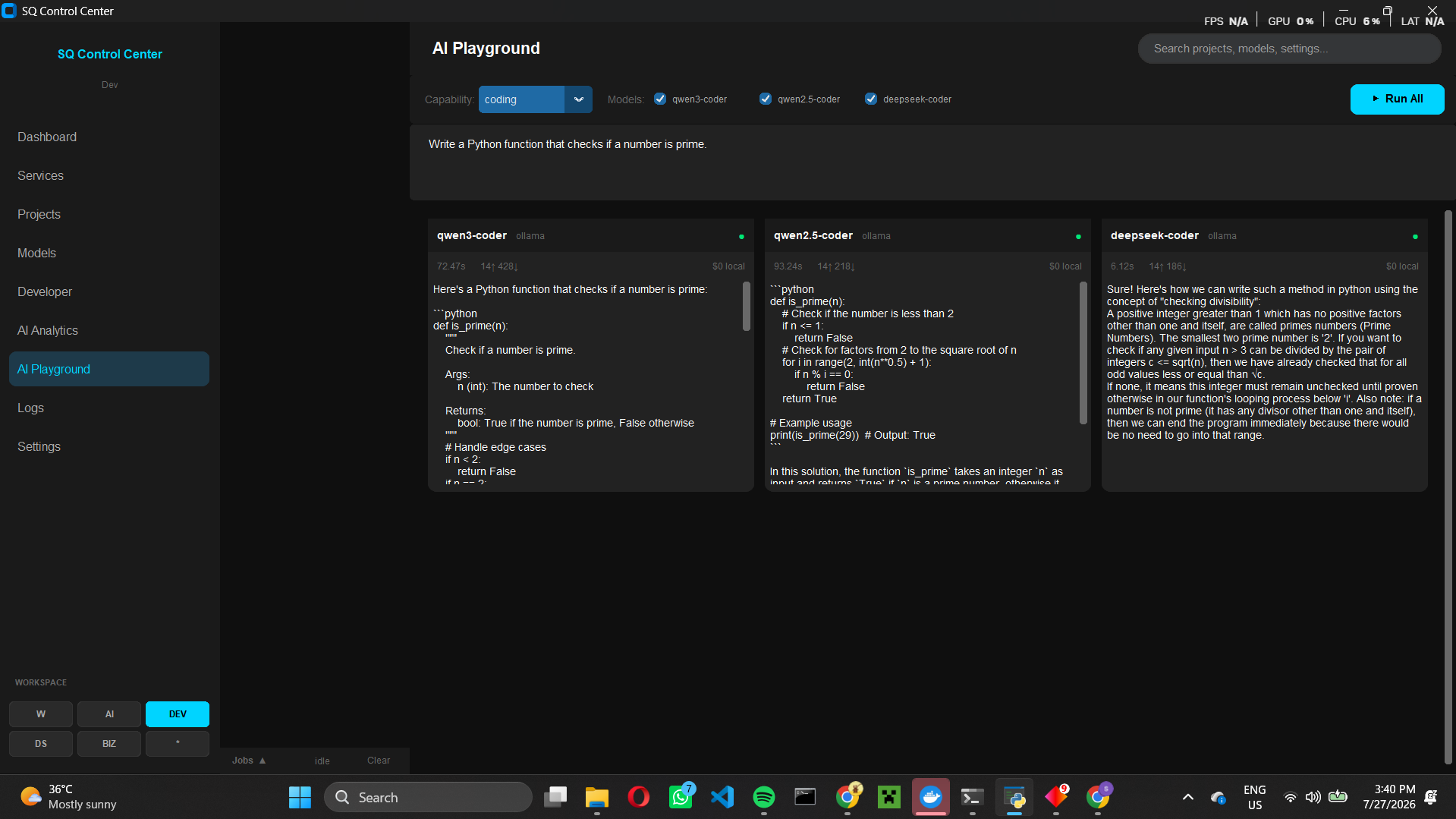
Task: Go to Dashboard in the sidebar
Action: click(x=109, y=137)
